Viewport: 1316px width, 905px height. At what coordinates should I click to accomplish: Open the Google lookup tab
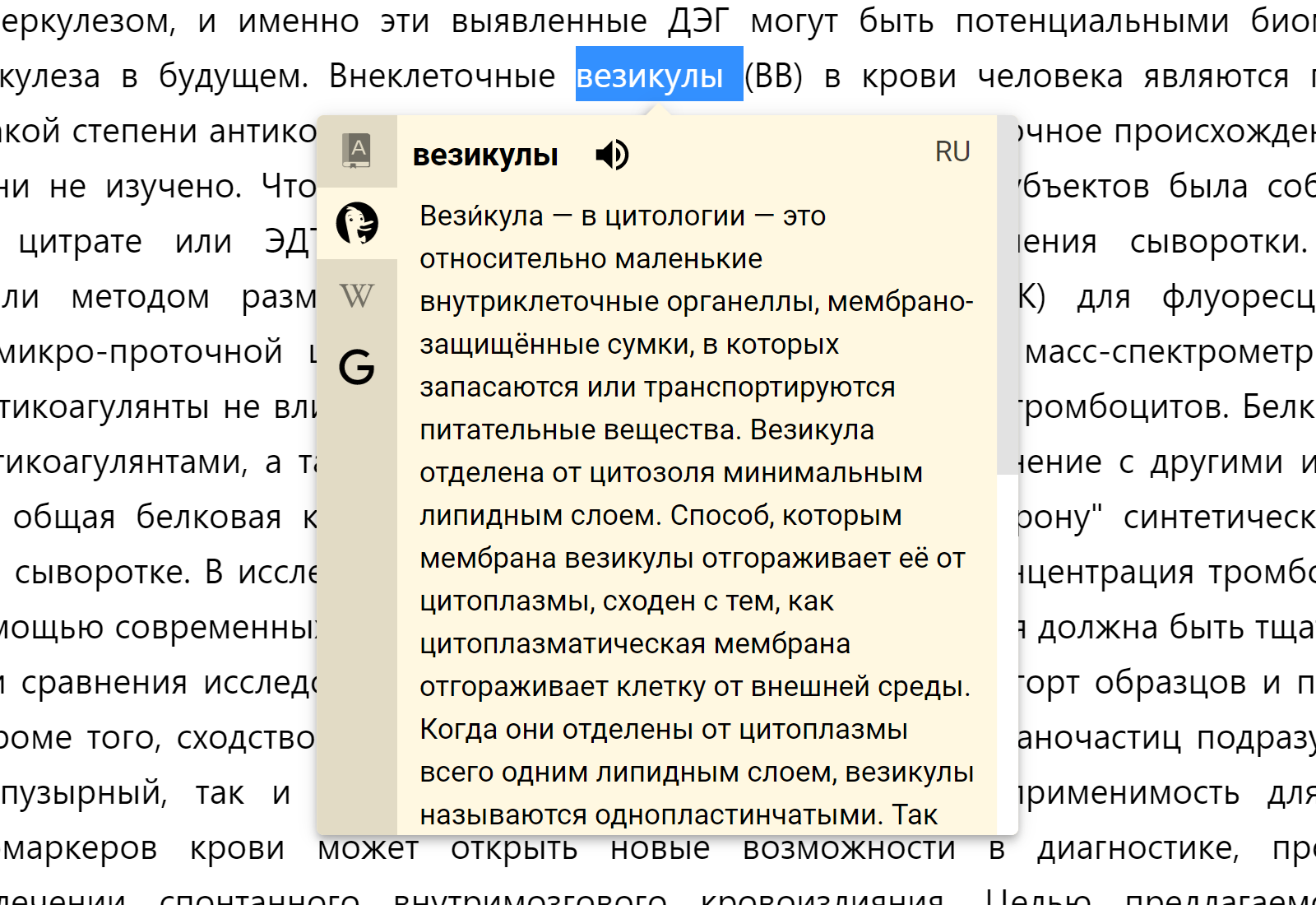point(357,366)
